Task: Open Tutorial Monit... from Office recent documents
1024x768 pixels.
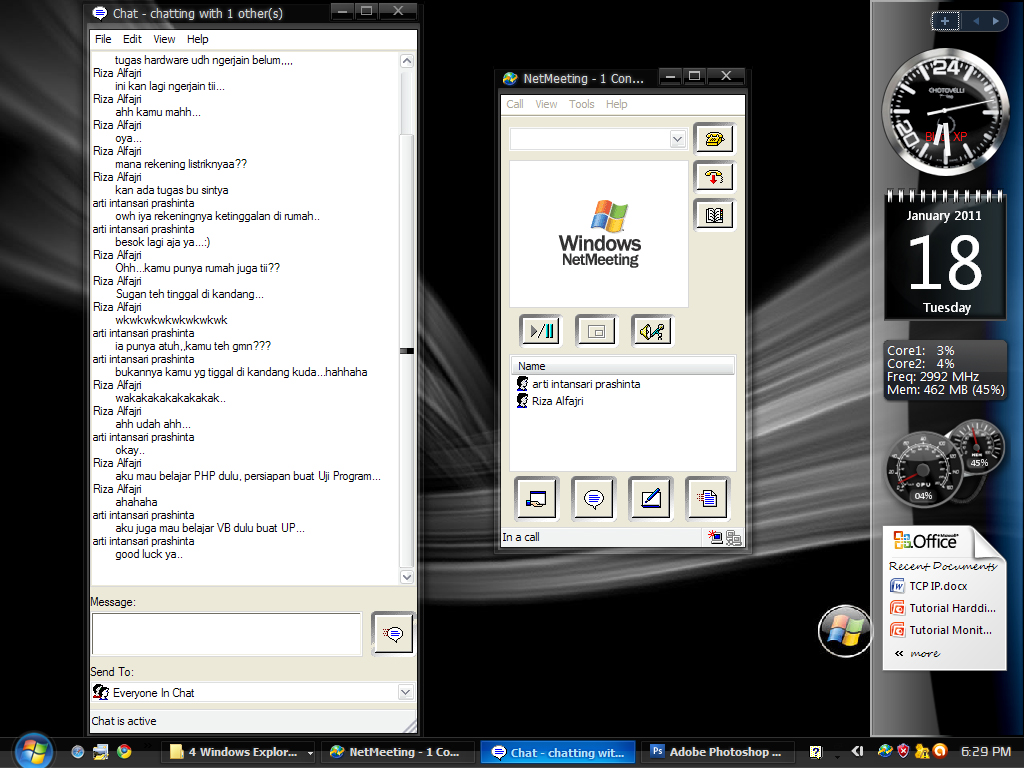Action: pyautogui.click(x=941, y=630)
